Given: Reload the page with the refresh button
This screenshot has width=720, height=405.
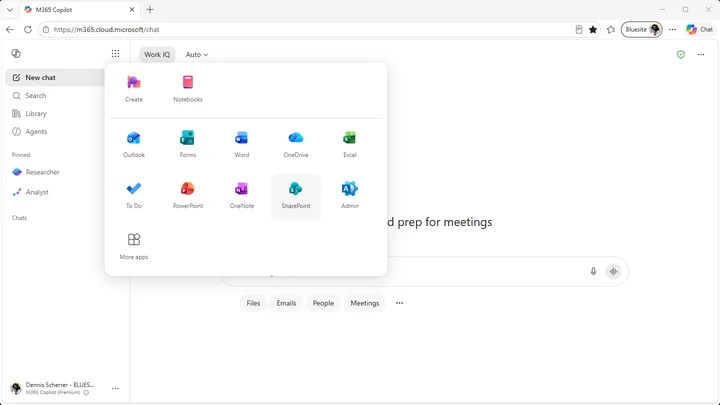Looking at the screenshot, I should [28, 29].
